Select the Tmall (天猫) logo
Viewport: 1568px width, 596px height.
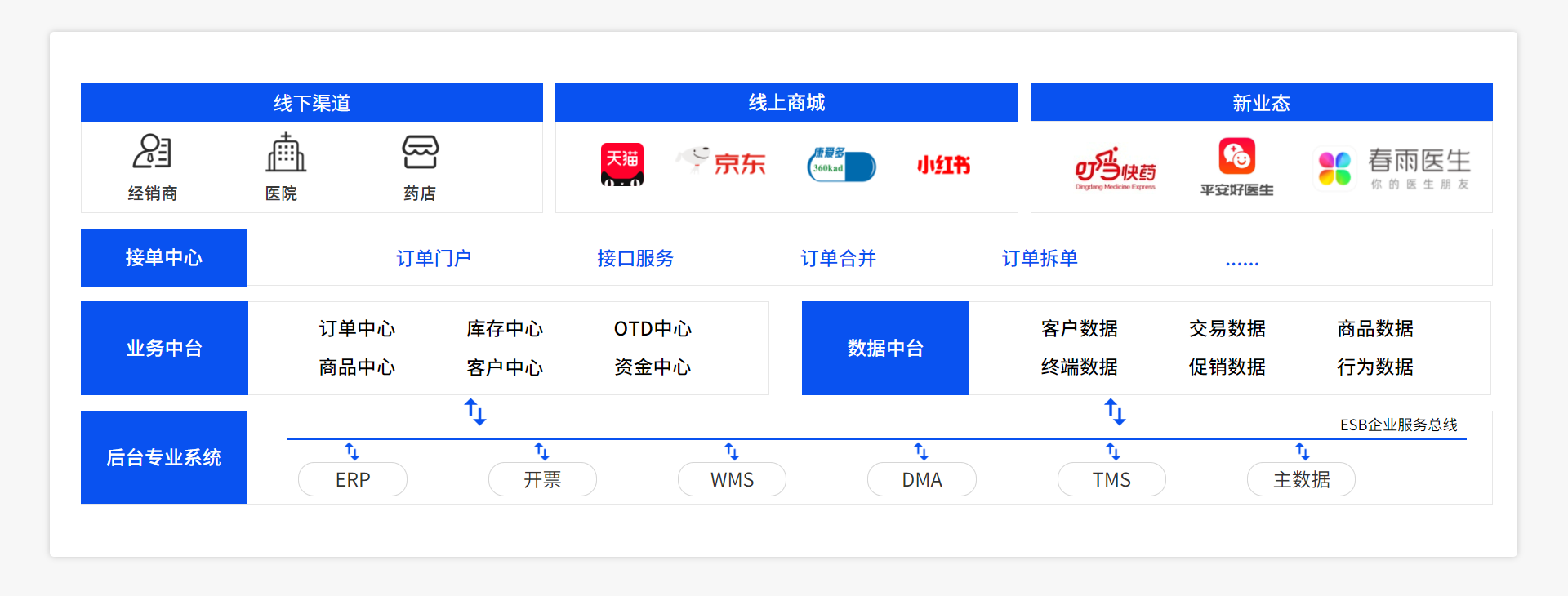[622, 164]
